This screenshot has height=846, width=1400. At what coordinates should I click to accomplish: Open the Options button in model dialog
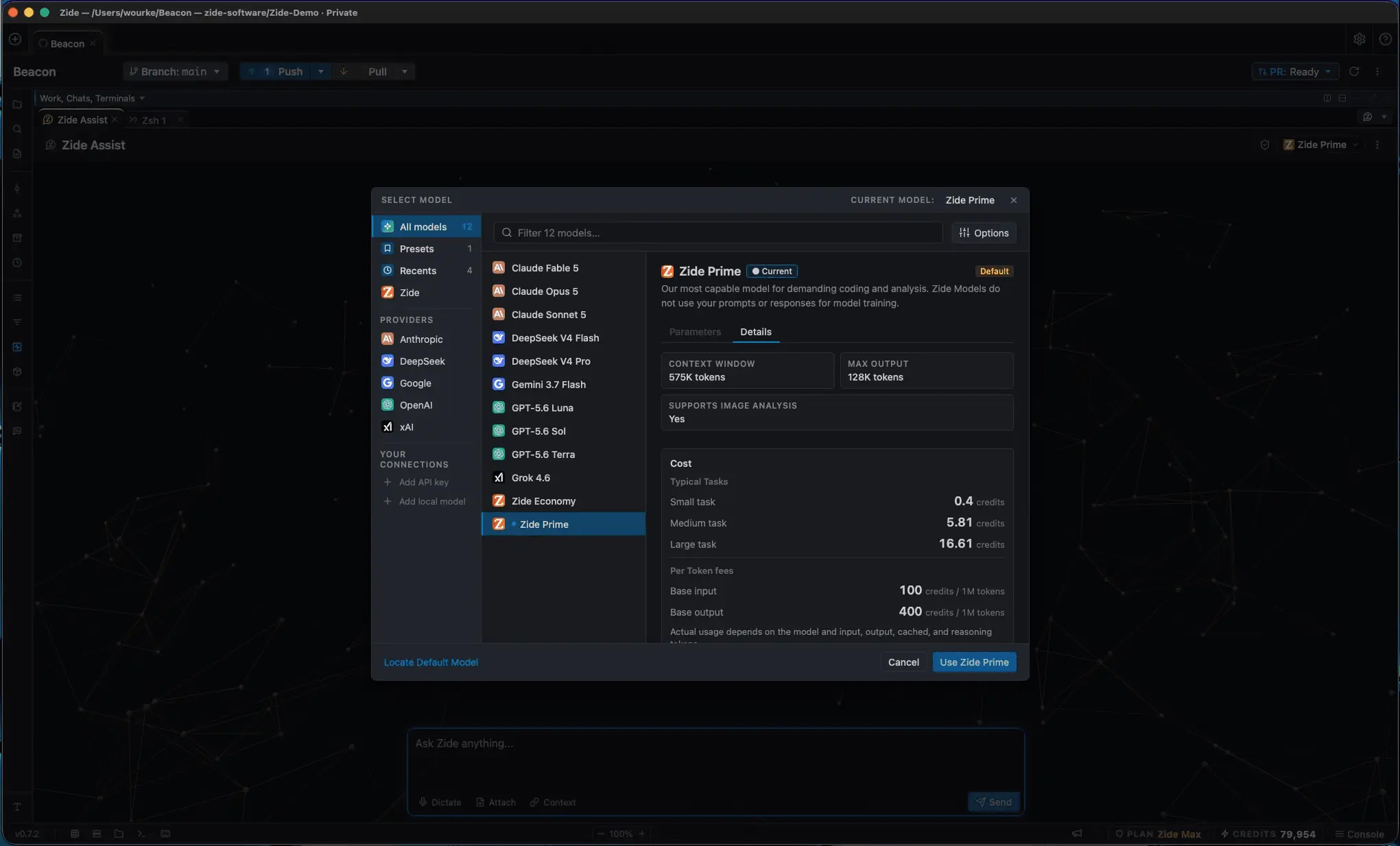(x=984, y=233)
